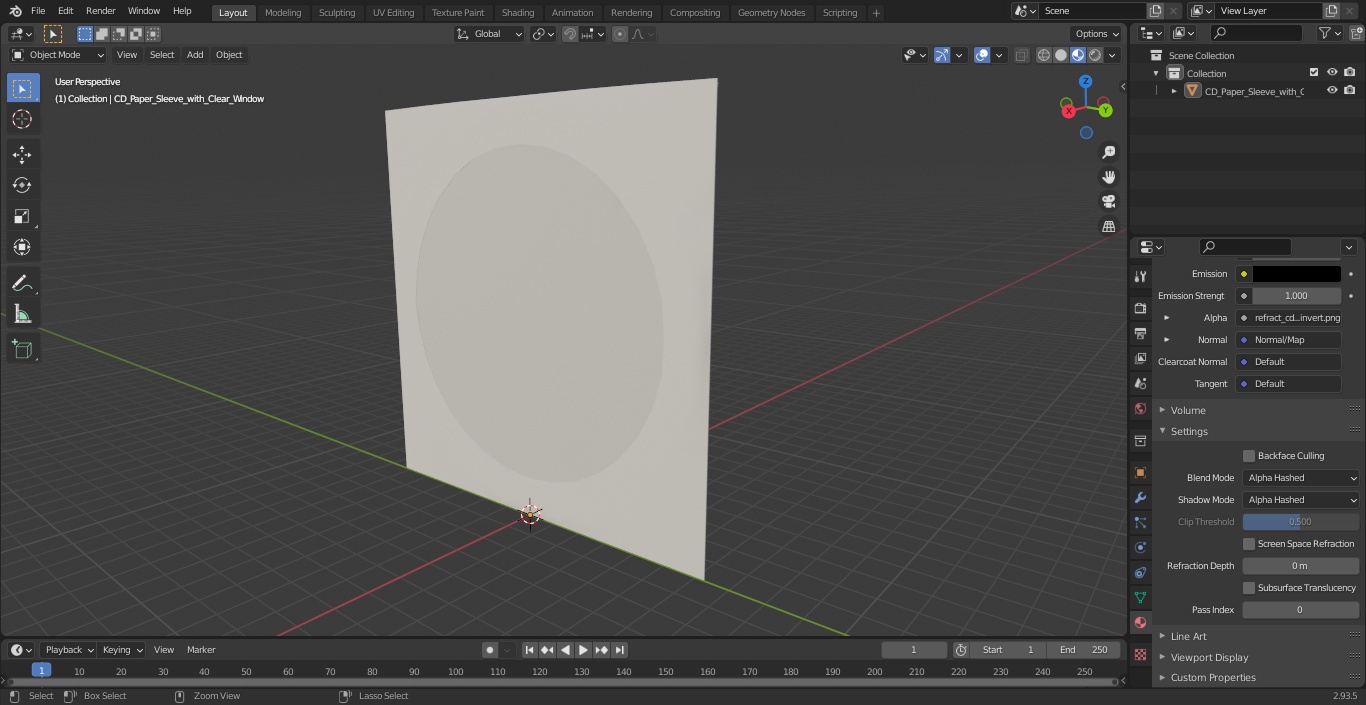Play animation forward
The width and height of the screenshot is (1366, 705).
click(x=583, y=650)
